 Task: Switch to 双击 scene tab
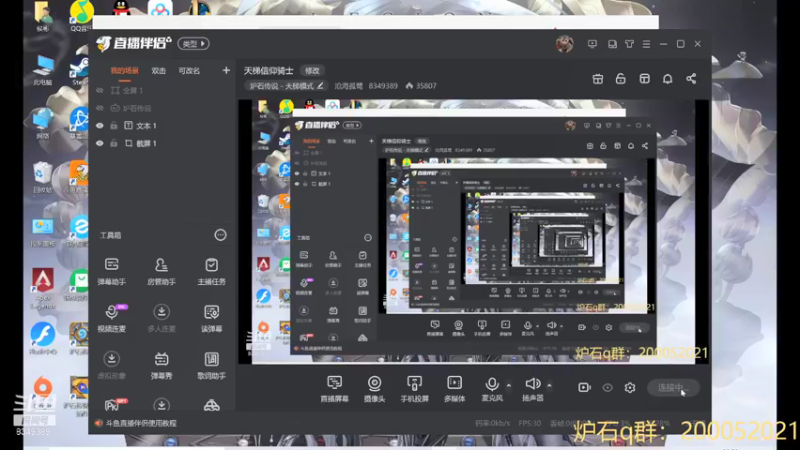click(158, 70)
